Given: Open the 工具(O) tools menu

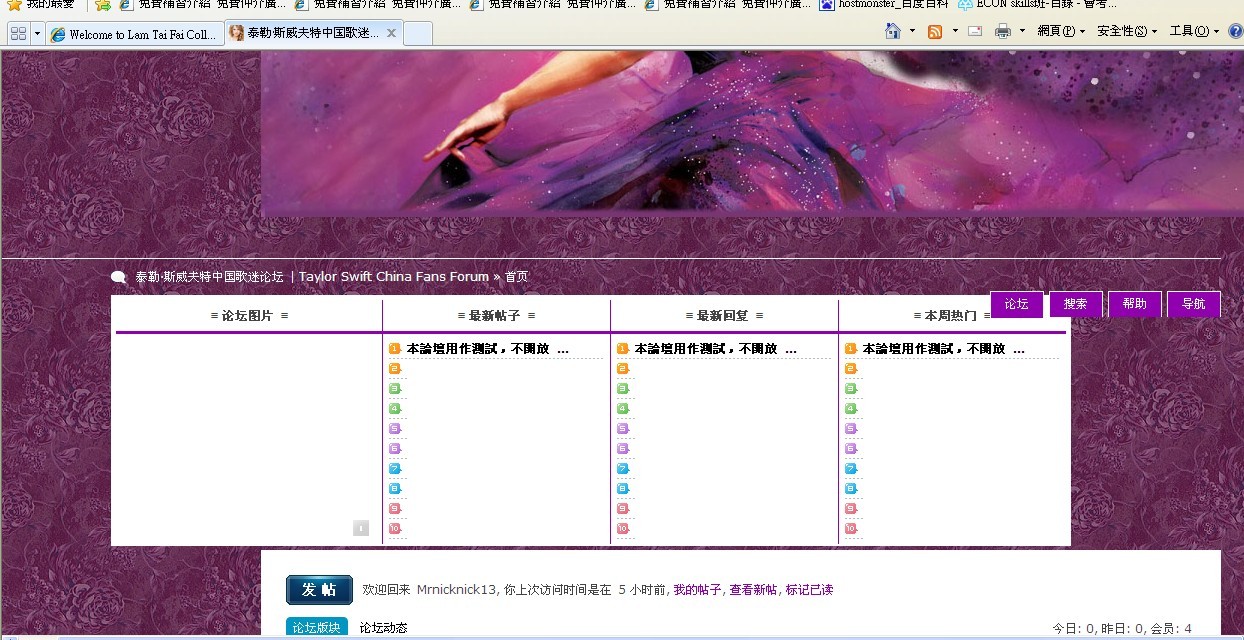Looking at the screenshot, I should tap(1194, 31).
